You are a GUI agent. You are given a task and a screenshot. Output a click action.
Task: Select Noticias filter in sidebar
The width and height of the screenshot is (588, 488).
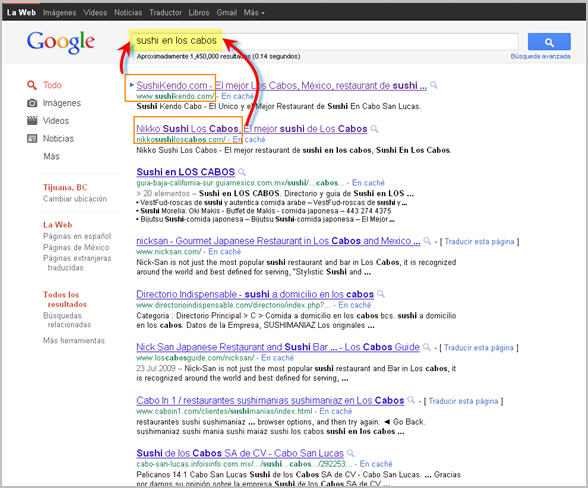pyautogui.click(x=58, y=139)
